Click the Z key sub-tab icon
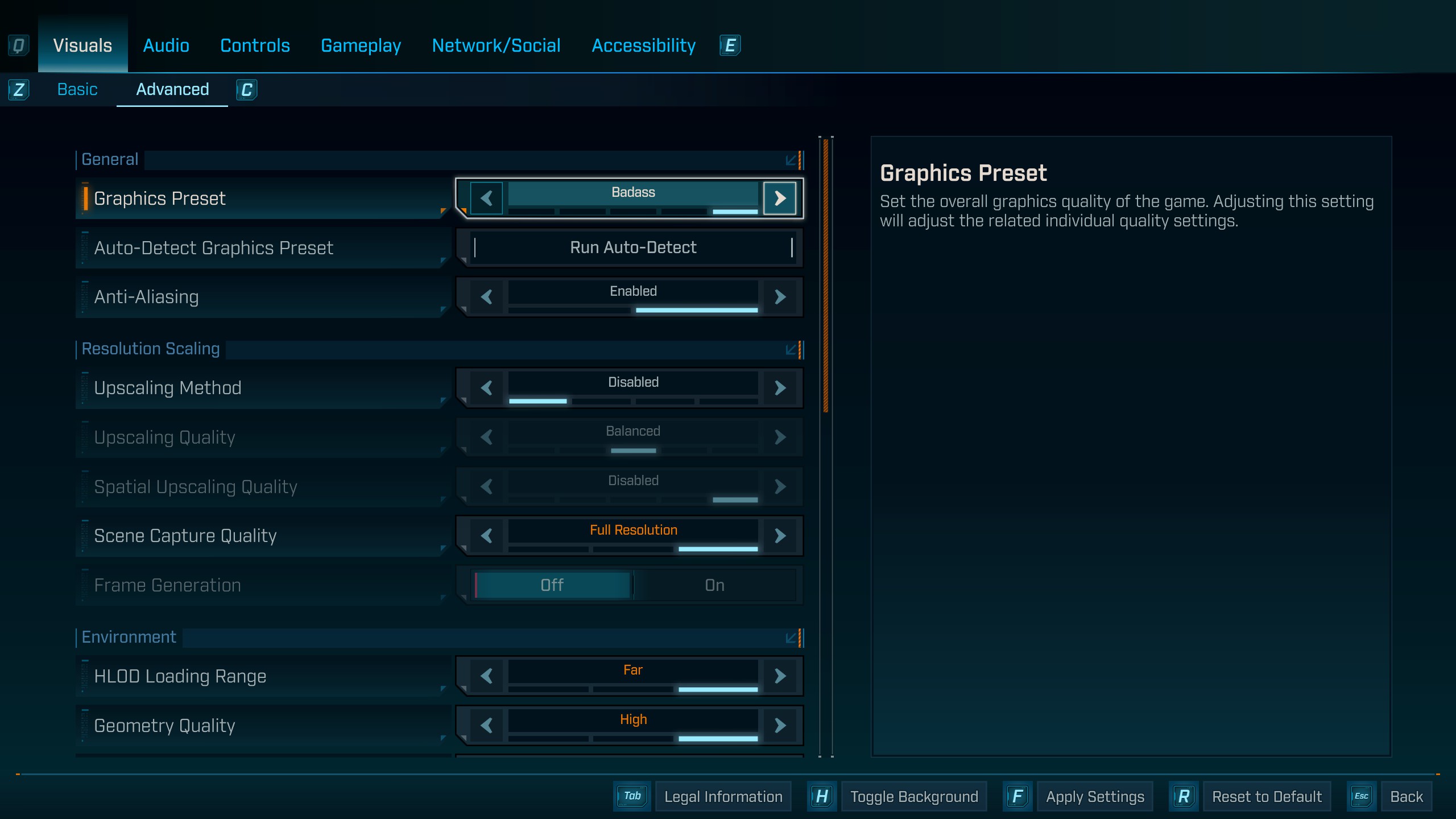 click(18, 90)
